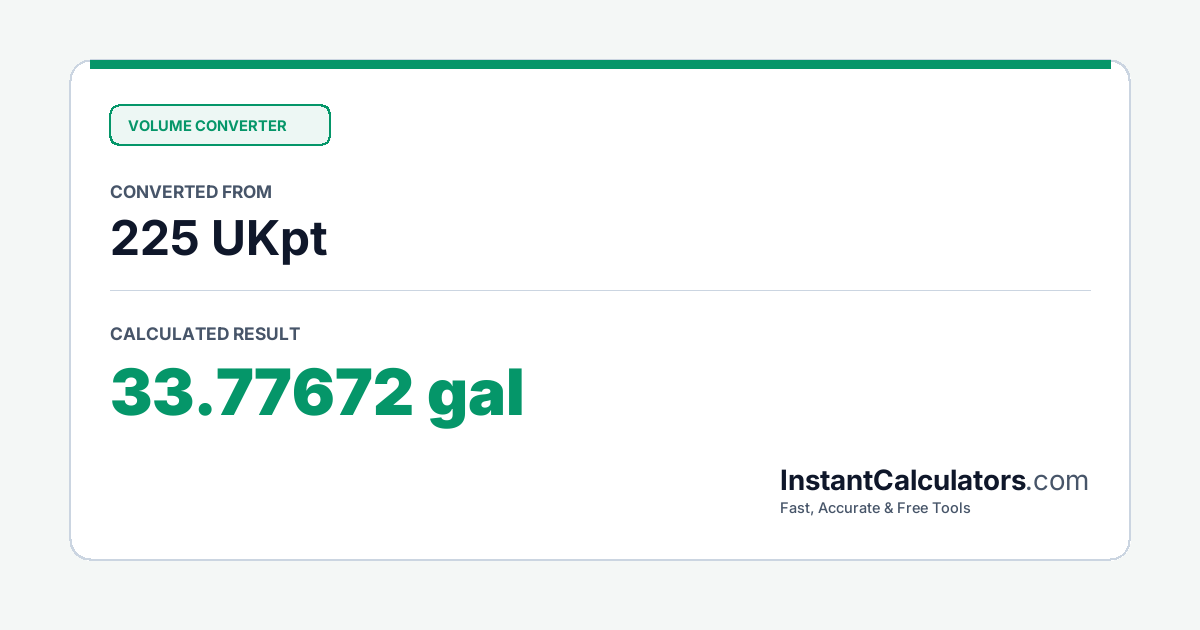
Task: Click the Fast, Accurate & Free Tools tagline
Action: 875,508
